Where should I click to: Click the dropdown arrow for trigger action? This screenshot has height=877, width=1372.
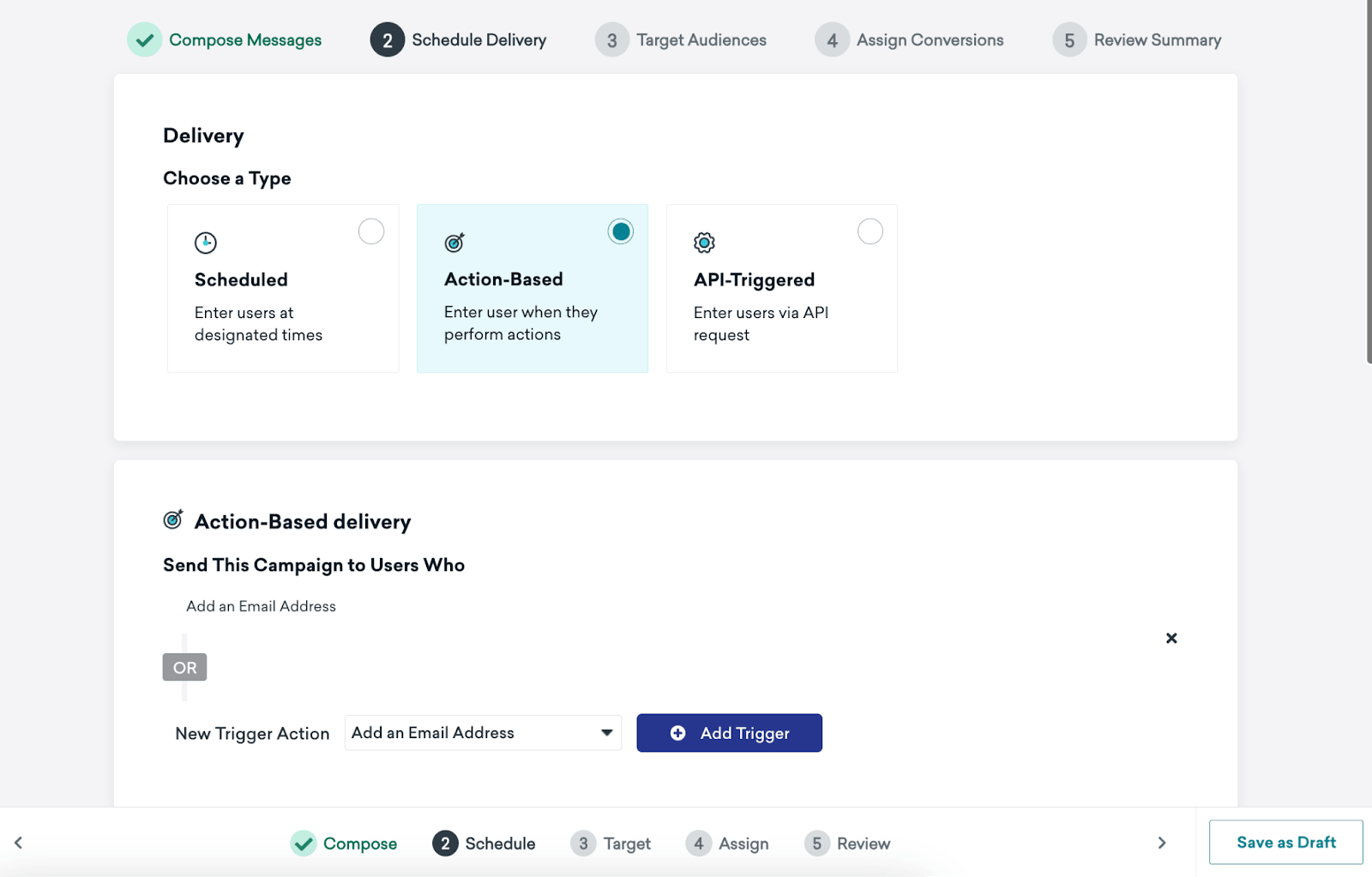(607, 733)
